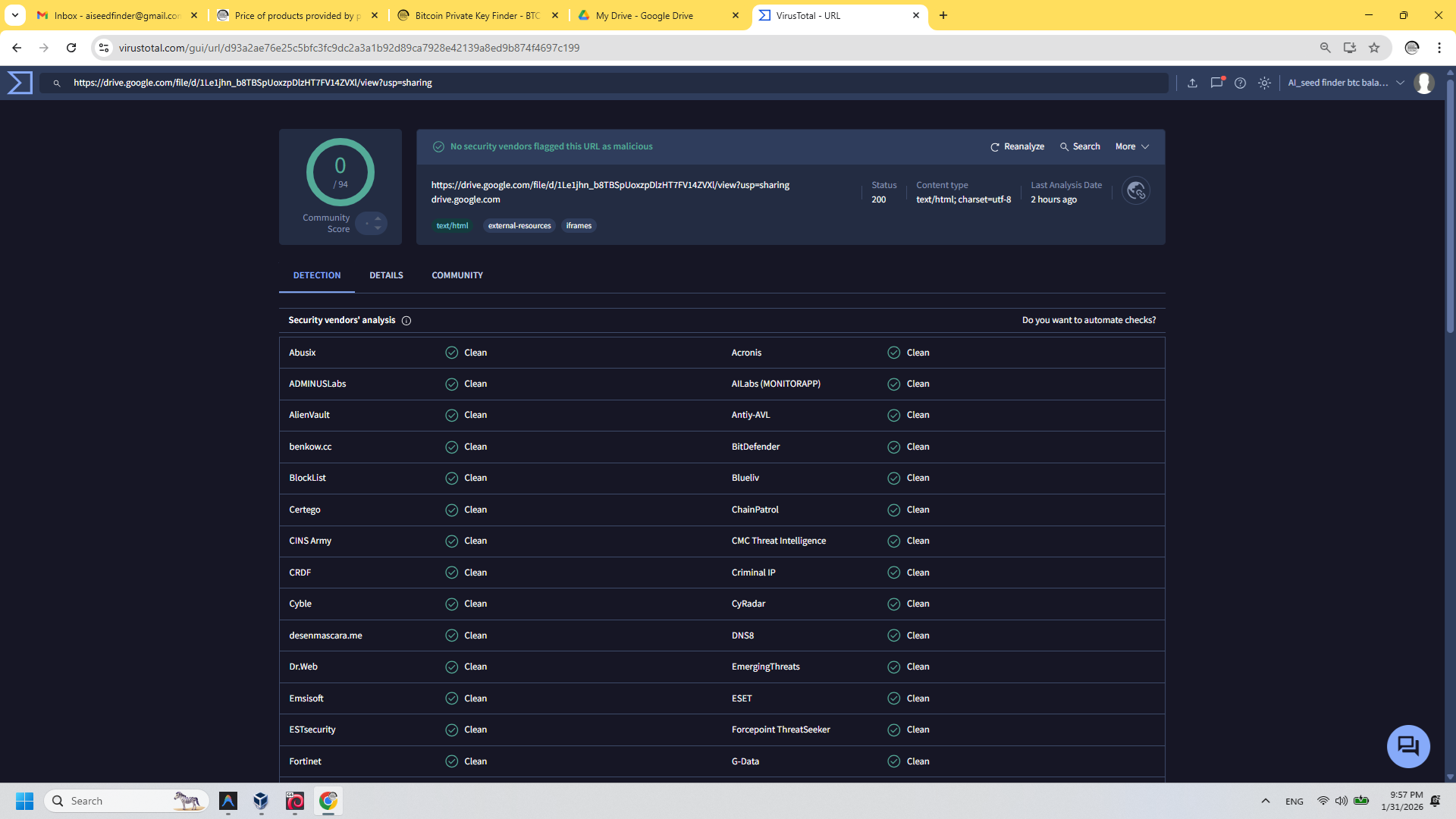Click the VirusTotal URL search field
Image resolution: width=1456 pixels, height=819 pixels.
(x=607, y=83)
